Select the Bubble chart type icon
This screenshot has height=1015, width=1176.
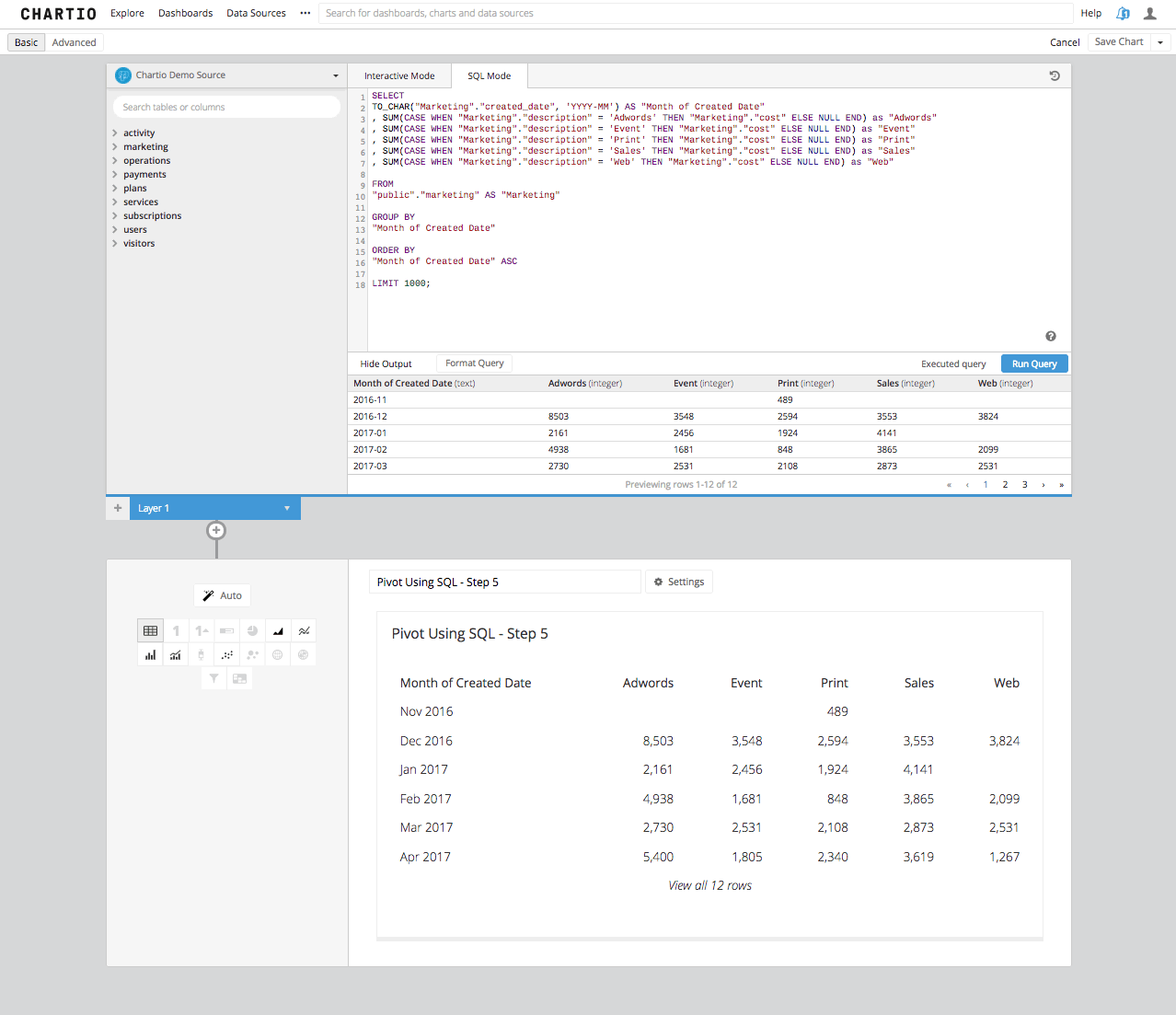point(252,655)
